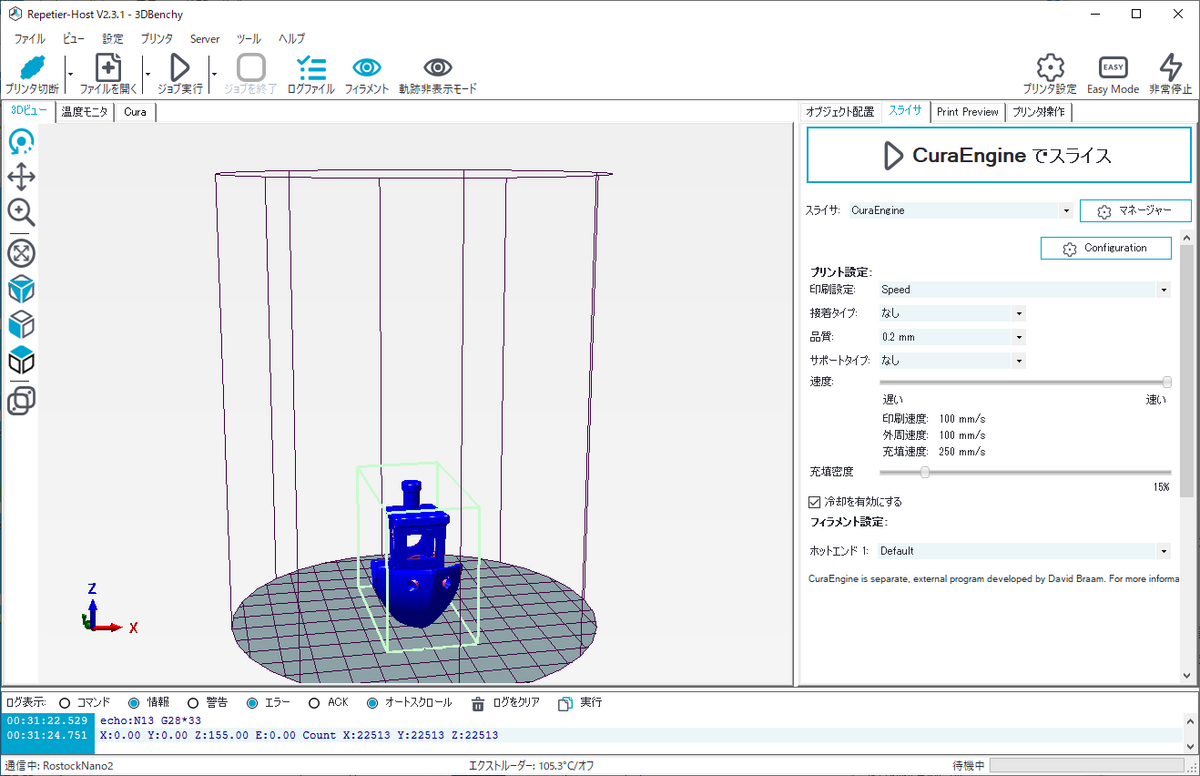Screen dimensions: 1200x776
Task: Uncheck 冷却を有効にする cooling checkbox
Action: pos(814,502)
